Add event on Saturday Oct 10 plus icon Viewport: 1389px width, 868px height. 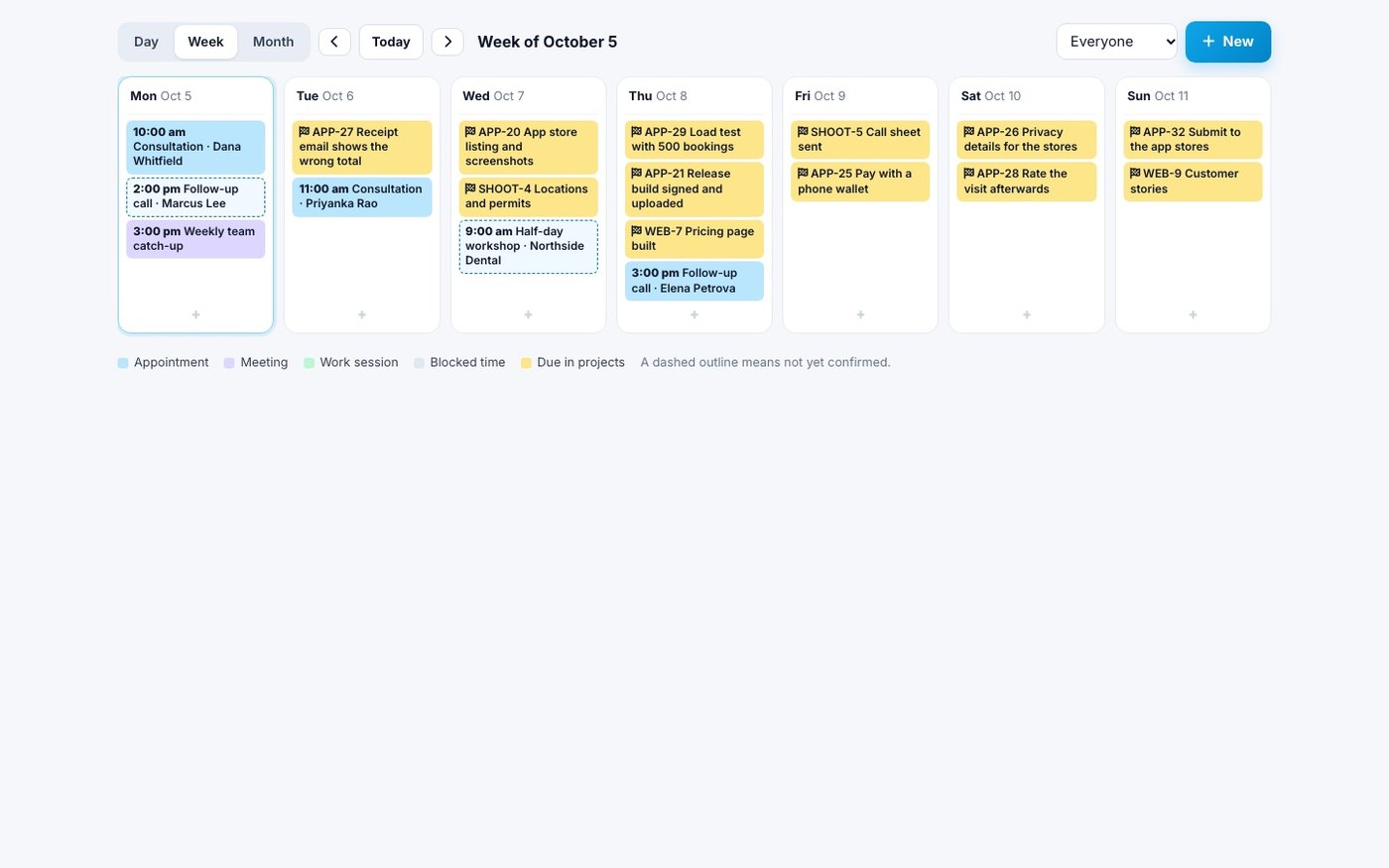1027,314
